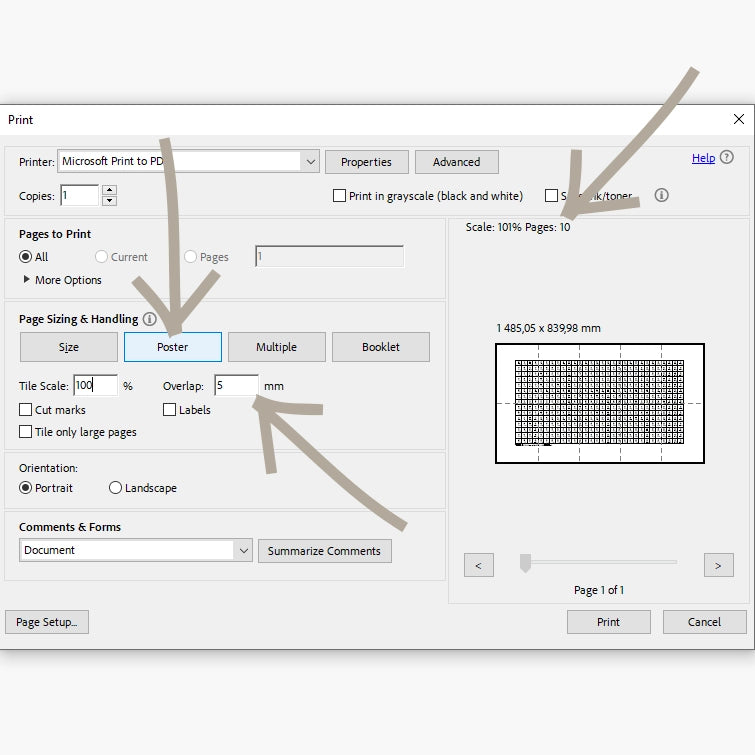Expand More Options disclosure triangle
The height and width of the screenshot is (755, 755).
pos(27,280)
